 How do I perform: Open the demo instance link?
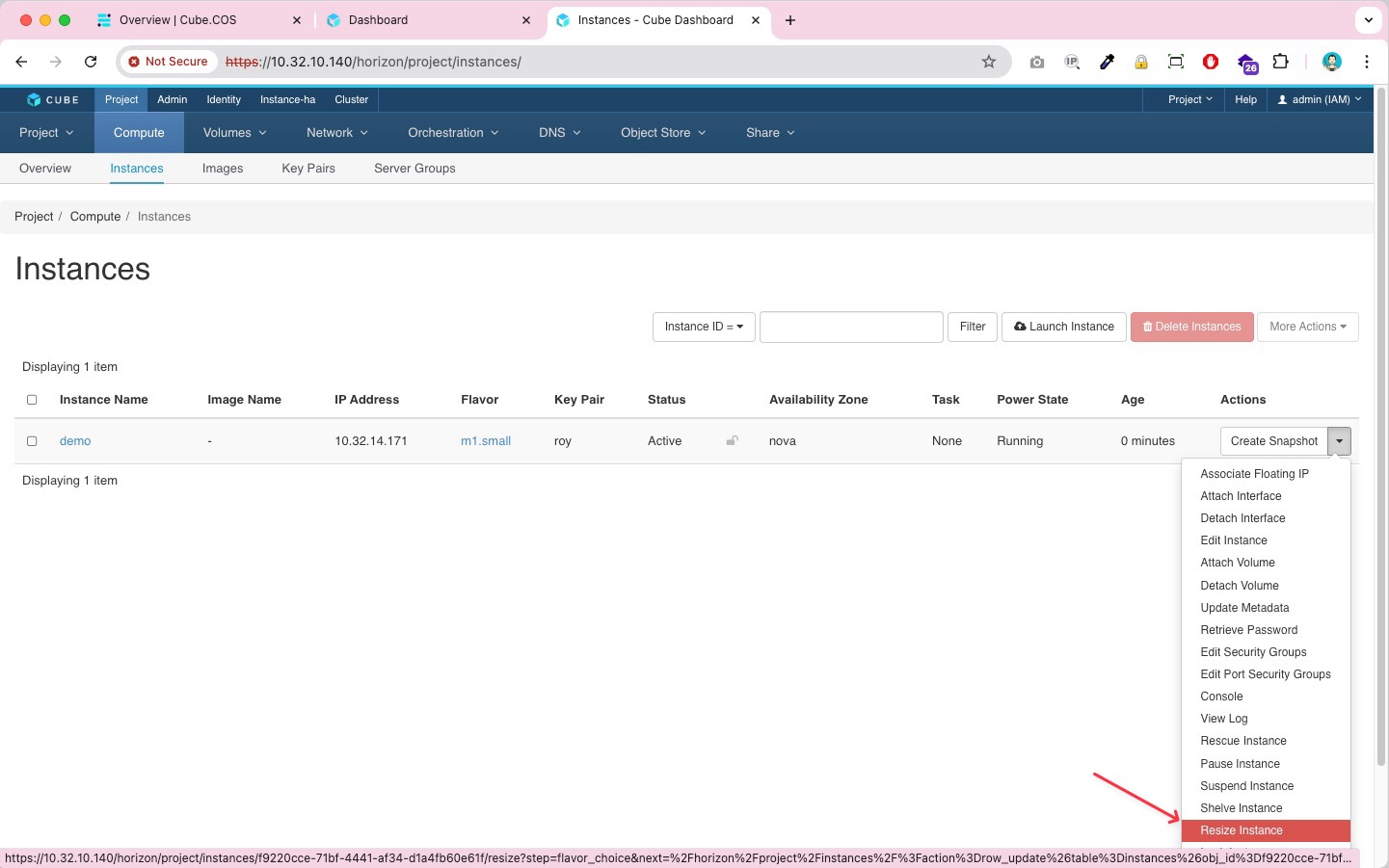pos(75,441)
